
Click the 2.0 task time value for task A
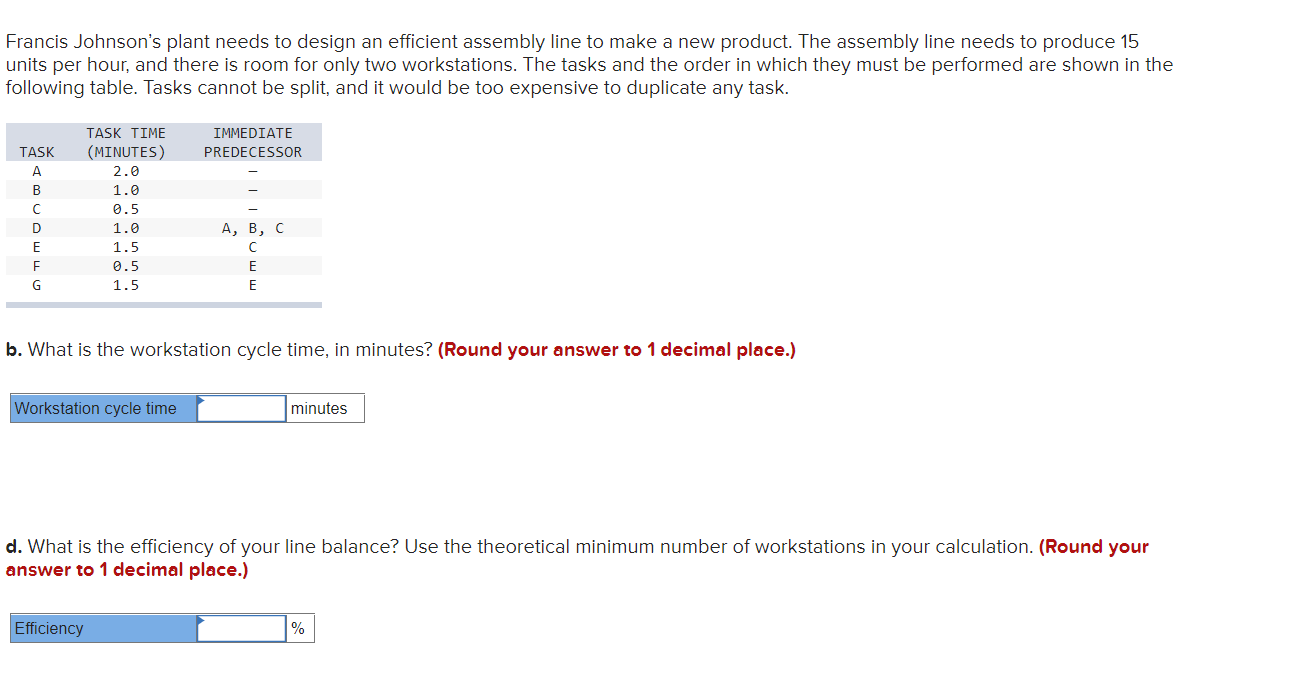pos(126,171)
